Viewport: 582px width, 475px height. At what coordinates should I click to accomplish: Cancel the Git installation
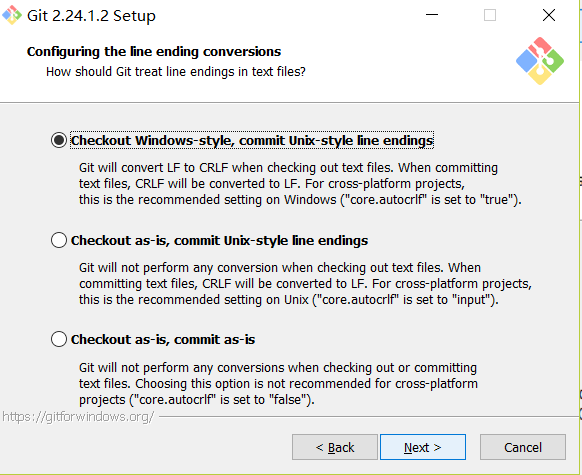coord(523,447)
